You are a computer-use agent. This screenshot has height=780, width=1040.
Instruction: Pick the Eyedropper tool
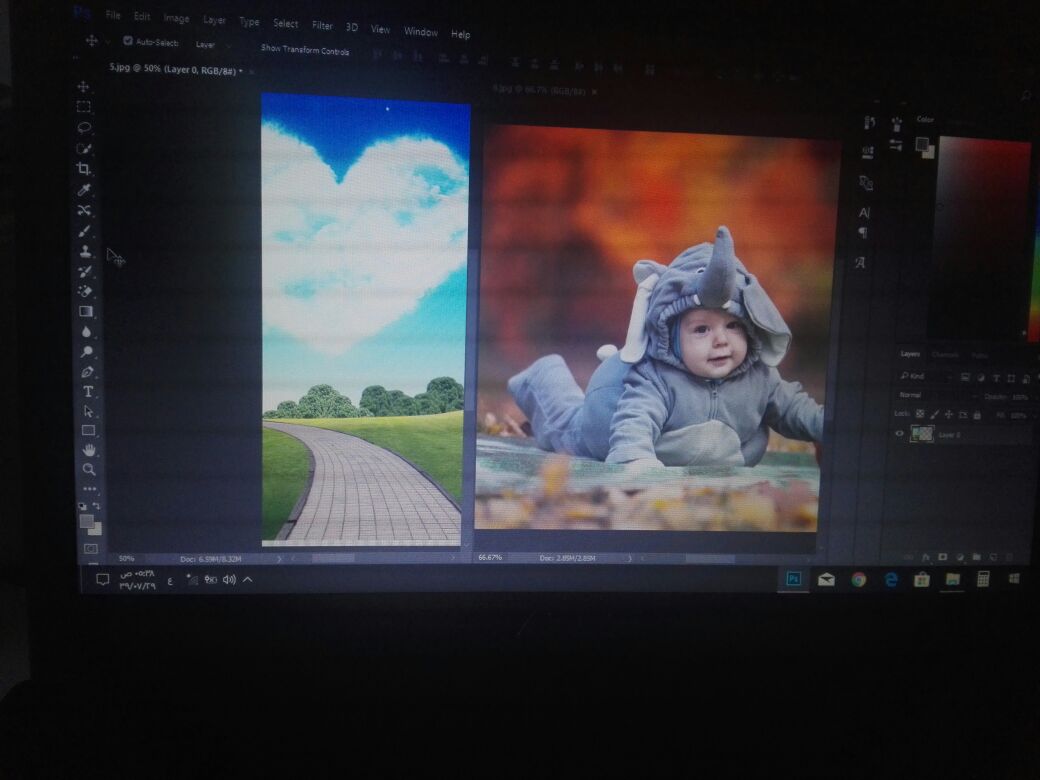[85, 189]
